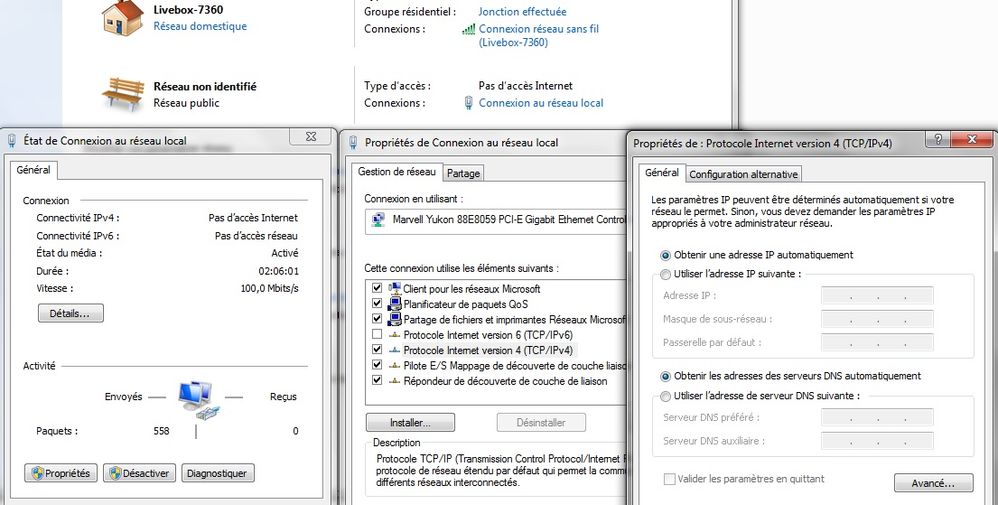Image resolution: width=998 pixels, height=505 pixels.
Task: Click the Client pour les réseaux Microsoft icon
Action: (x=395, y=288)
